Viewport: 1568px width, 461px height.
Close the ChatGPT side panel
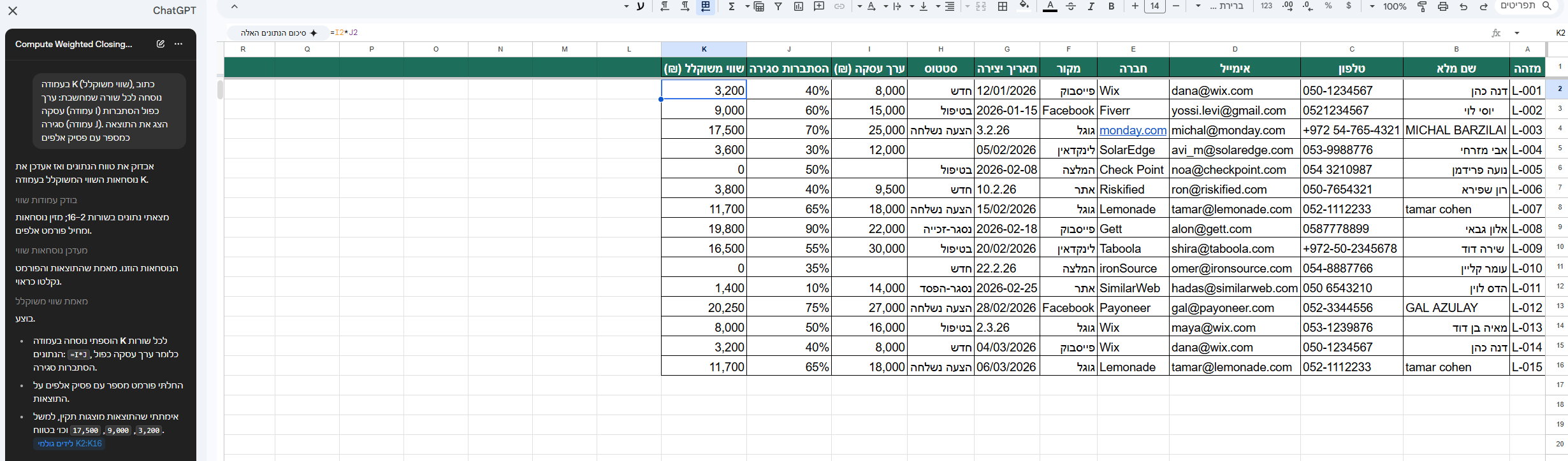coord(13,11)
